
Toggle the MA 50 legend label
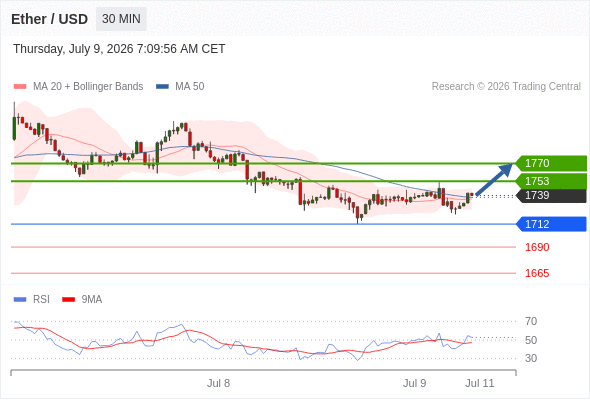coord(190,87)
